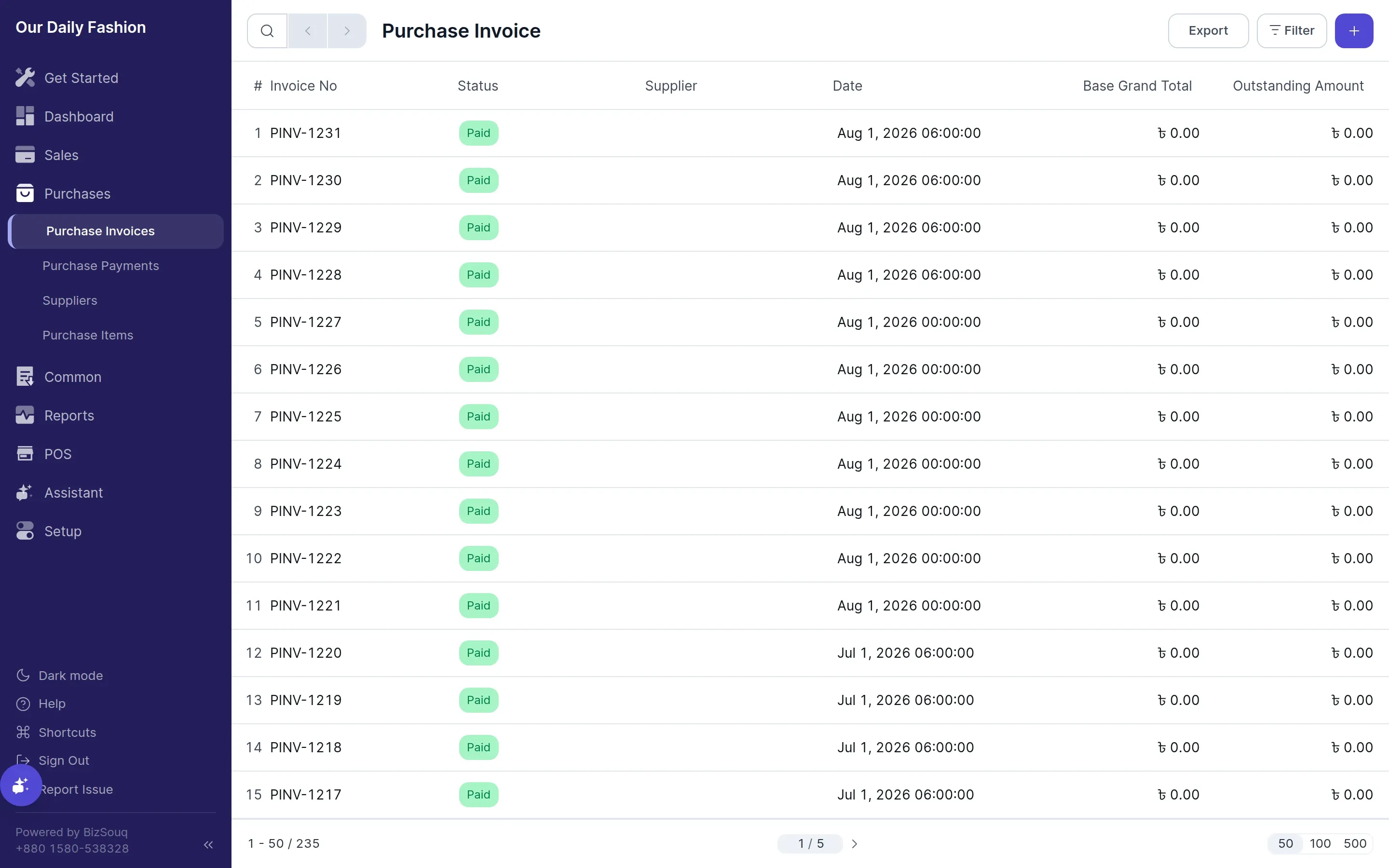Click Report Issue link
The height and width of the screenshot is (868, 1389).
tap(76, 789)
